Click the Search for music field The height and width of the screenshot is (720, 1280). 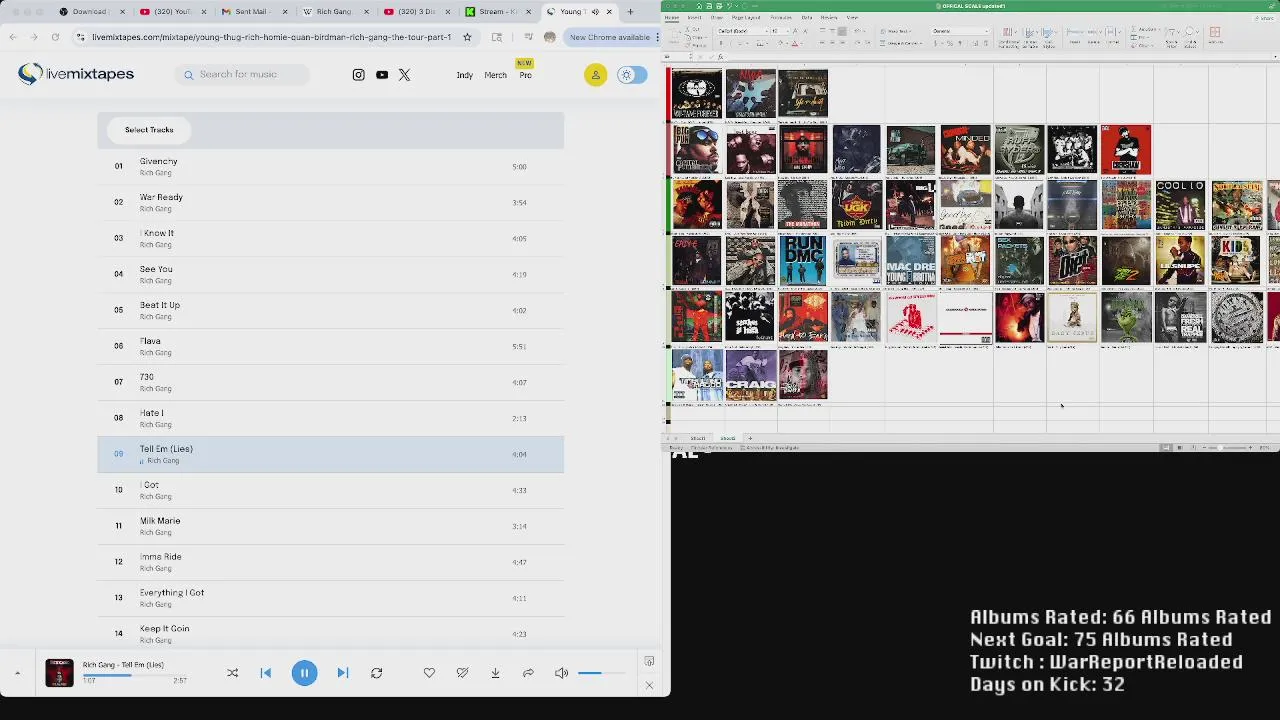tap(241, 74)
